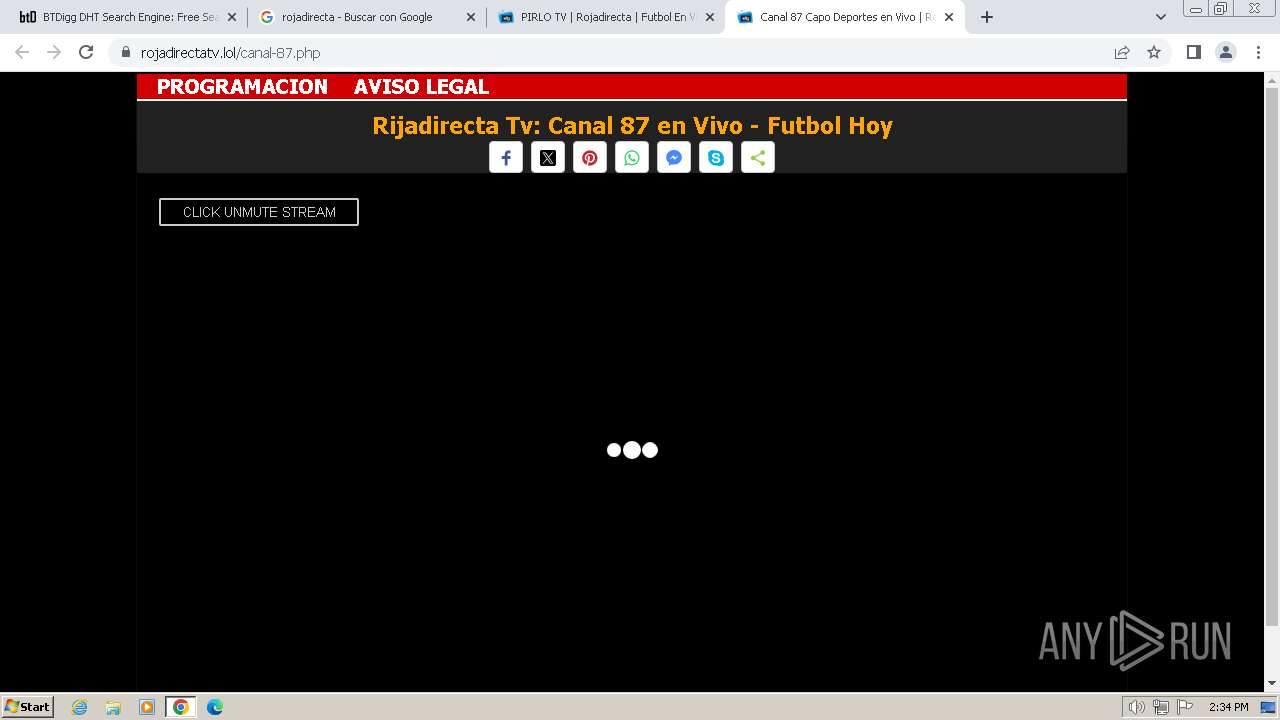This screenshot has height=720, width=1280.
Task: Open the volume control in system tray
Action: 1137,707
